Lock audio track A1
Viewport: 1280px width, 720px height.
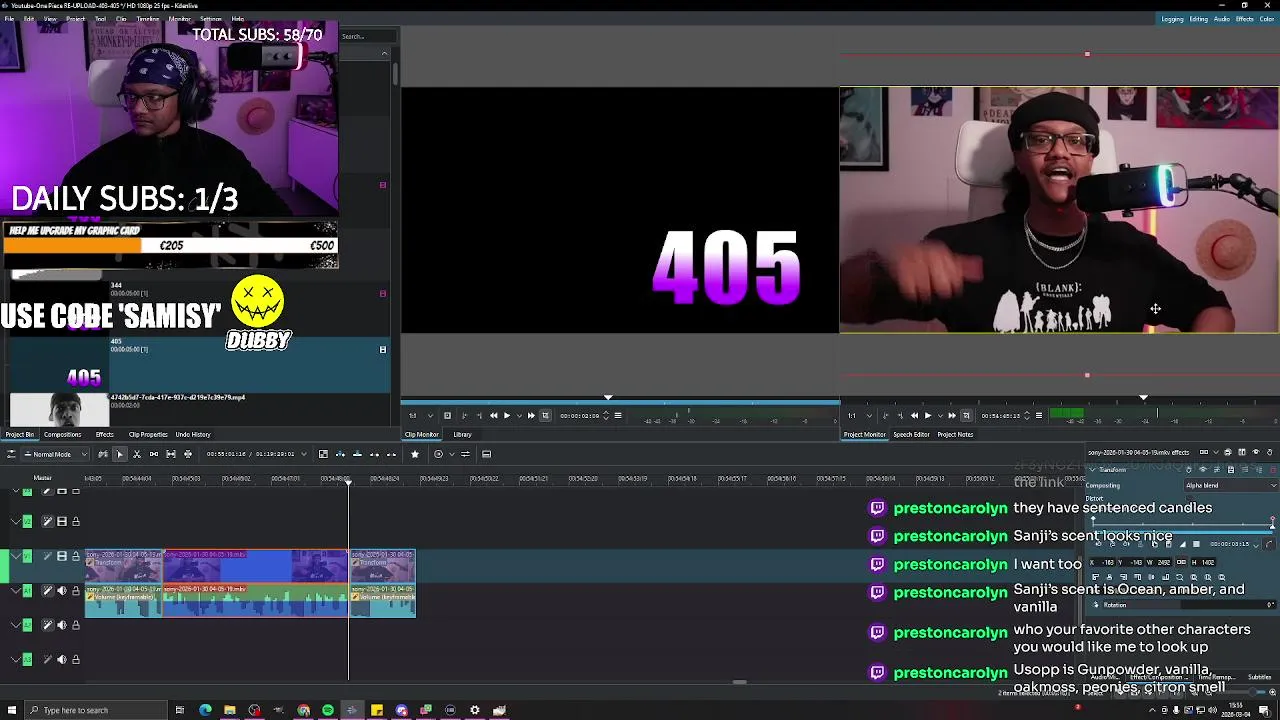pos(75,591)
